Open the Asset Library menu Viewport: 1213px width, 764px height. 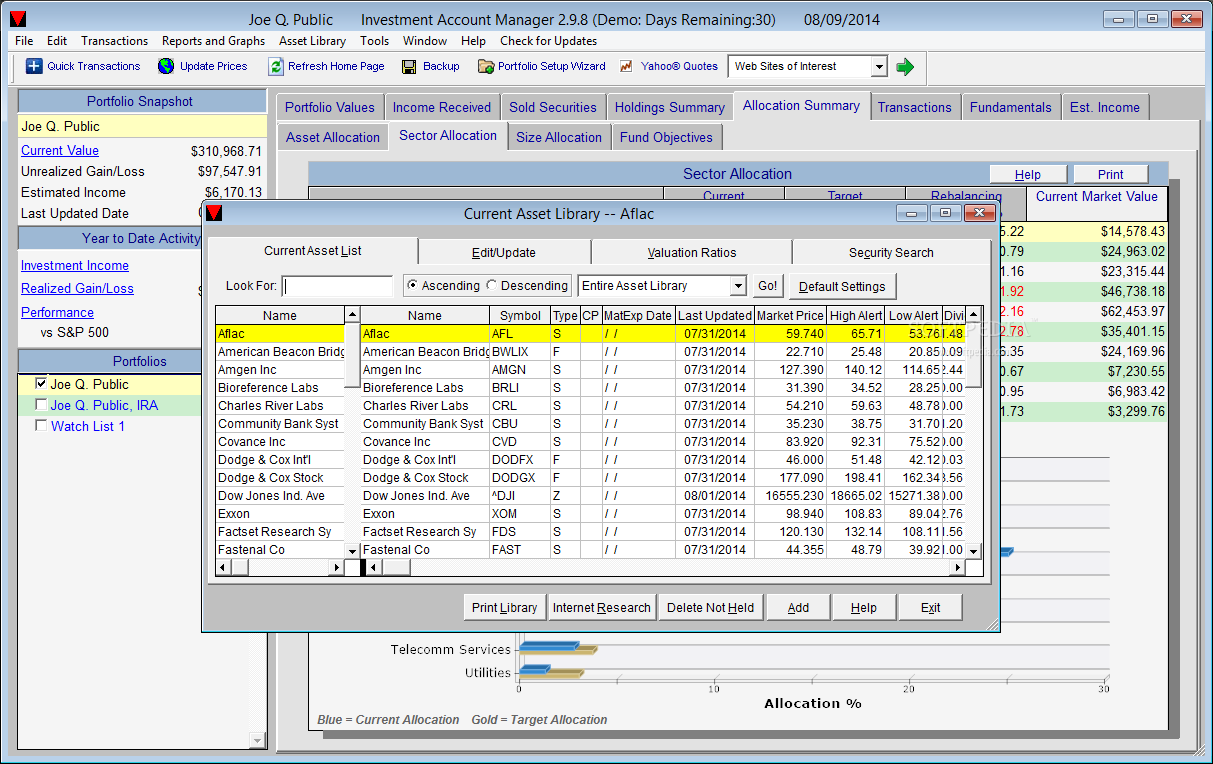[x=312, y=41]
